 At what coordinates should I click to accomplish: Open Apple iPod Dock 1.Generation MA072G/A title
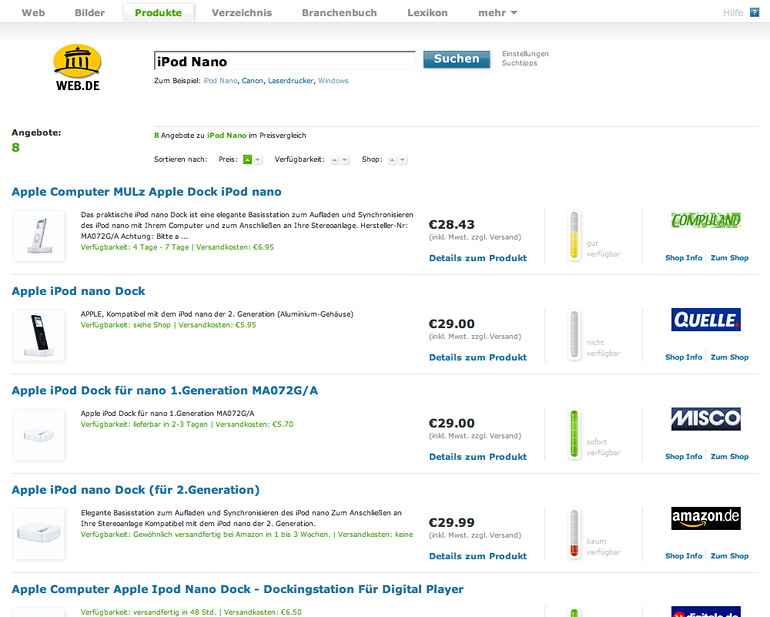tap(165, 391)
